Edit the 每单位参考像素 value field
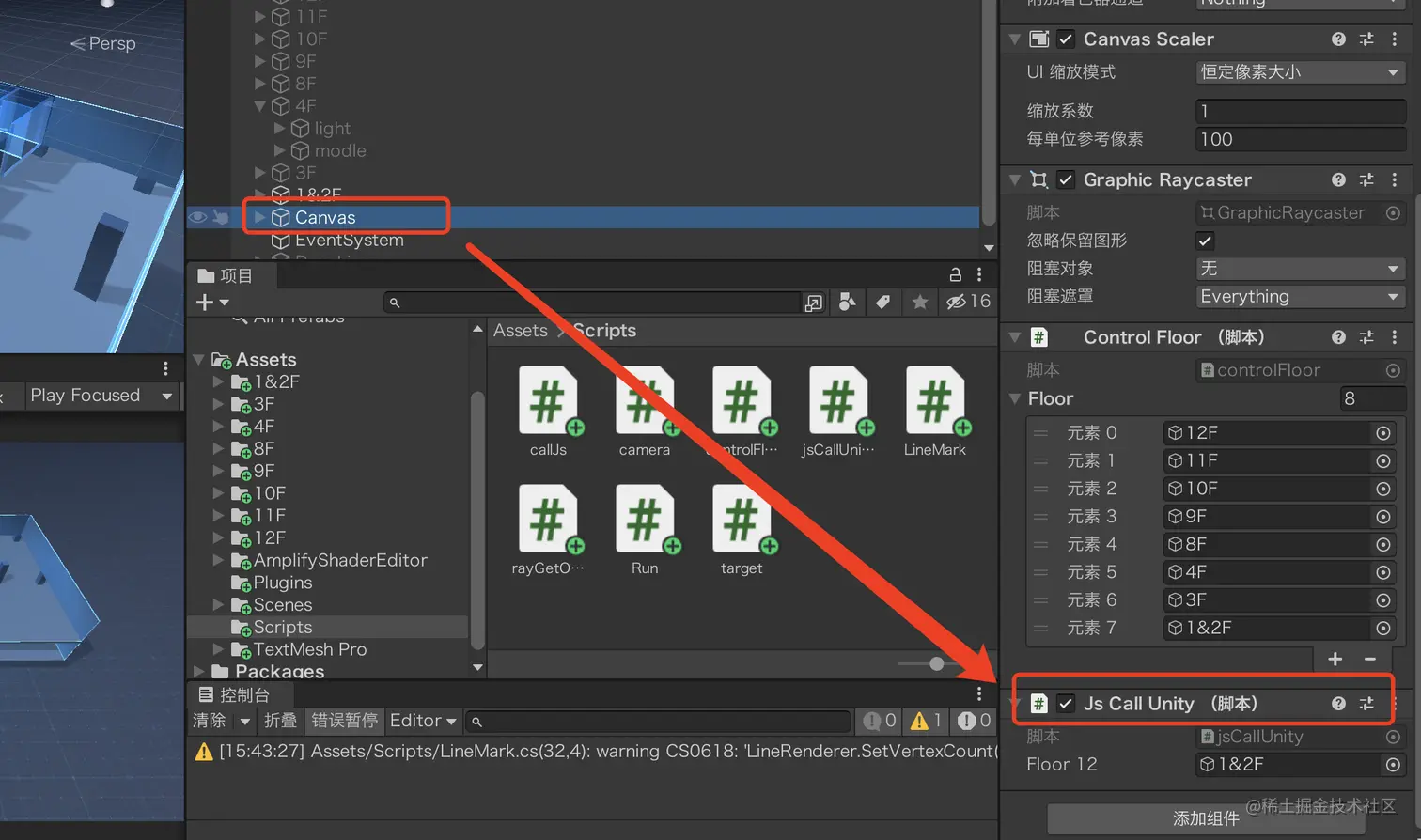 tap(1301, 139)
